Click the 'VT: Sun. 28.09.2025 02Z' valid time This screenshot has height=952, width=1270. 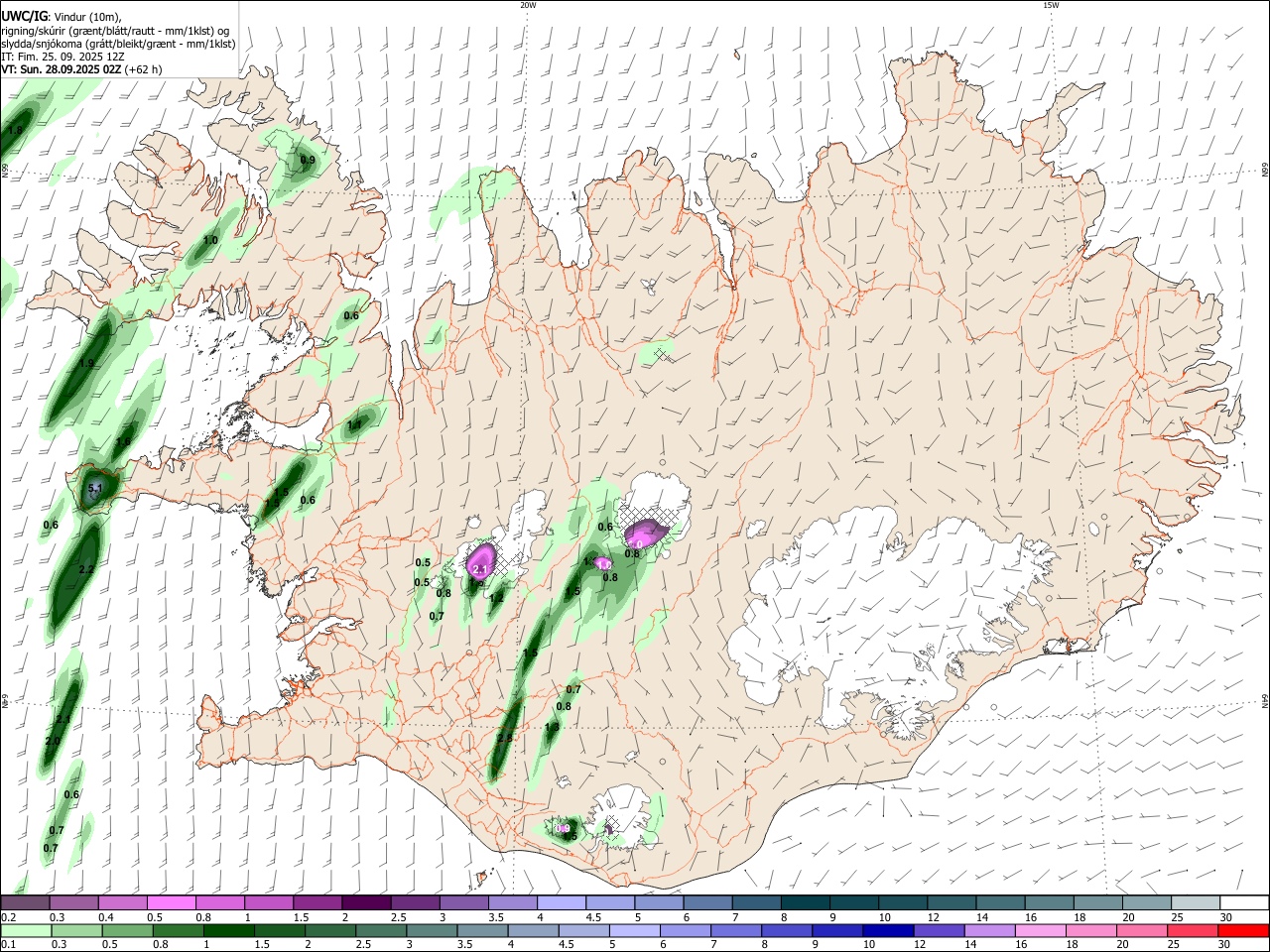62,69
